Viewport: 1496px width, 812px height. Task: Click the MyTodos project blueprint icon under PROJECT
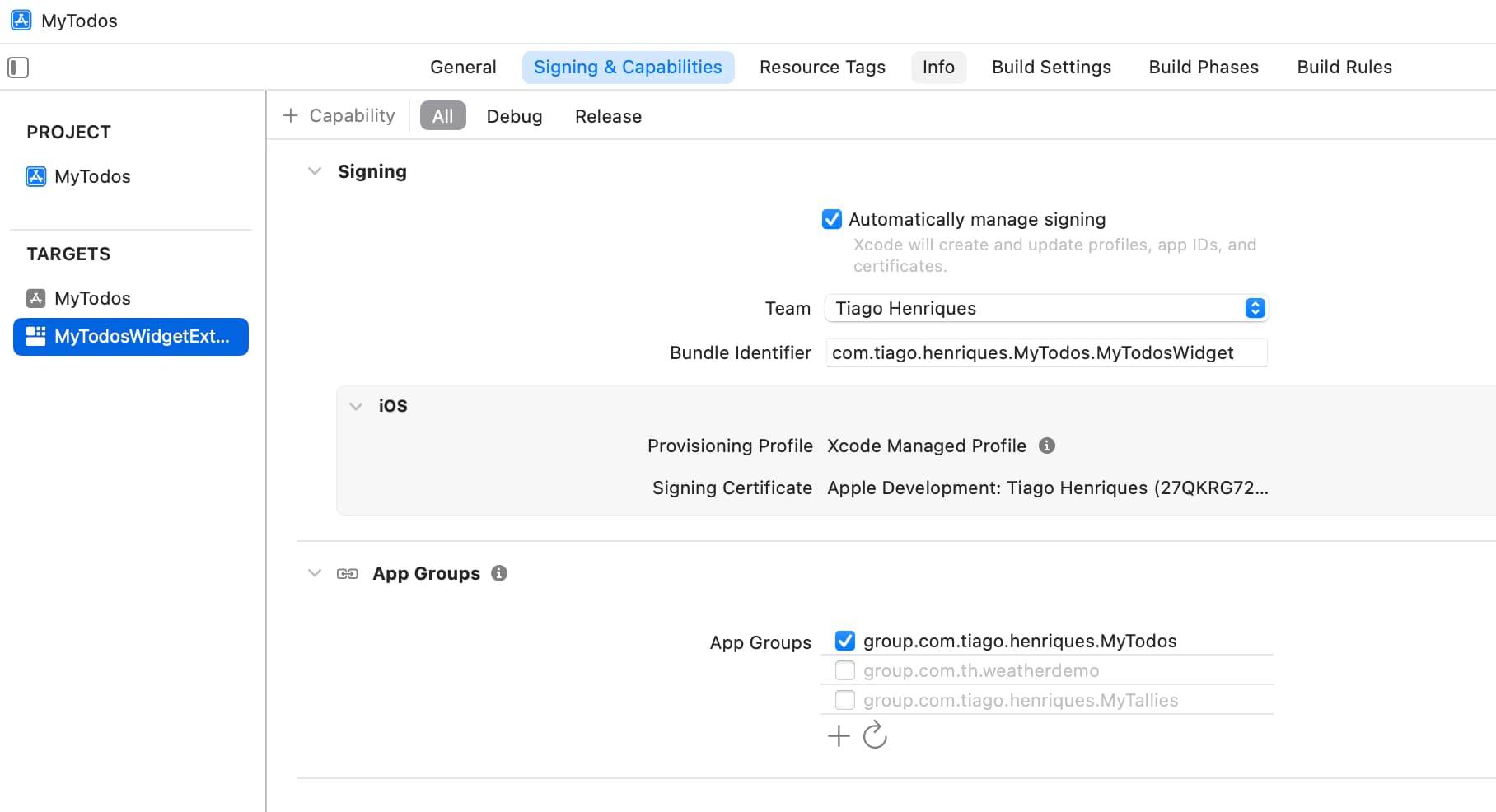pos(36,176)
